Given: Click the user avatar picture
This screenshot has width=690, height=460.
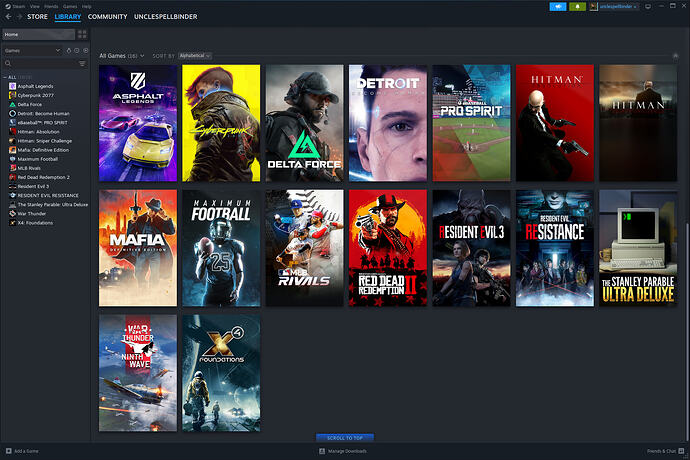Looking at the screenshot, I should click(594, 7).
